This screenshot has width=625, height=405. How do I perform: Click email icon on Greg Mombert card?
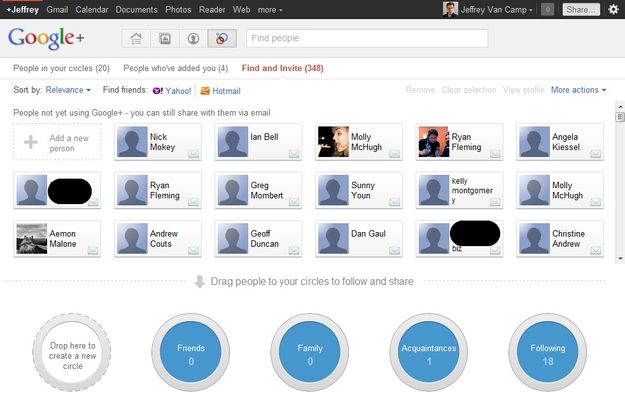click(x=294, y=202)
